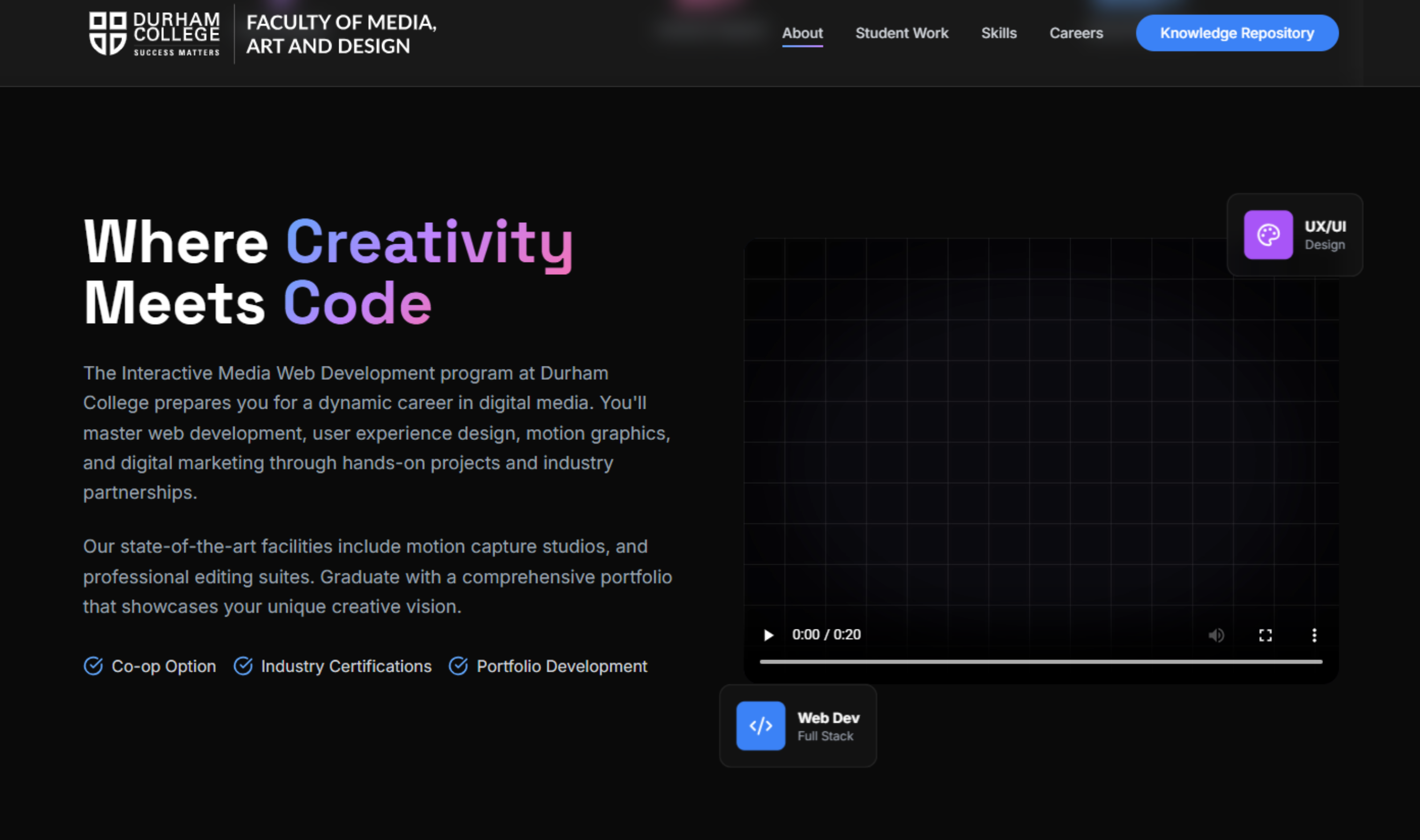This screenshot has height=840, width=1420.
Task: Open the Careers nav link
Action: [x=1076, y=33]
